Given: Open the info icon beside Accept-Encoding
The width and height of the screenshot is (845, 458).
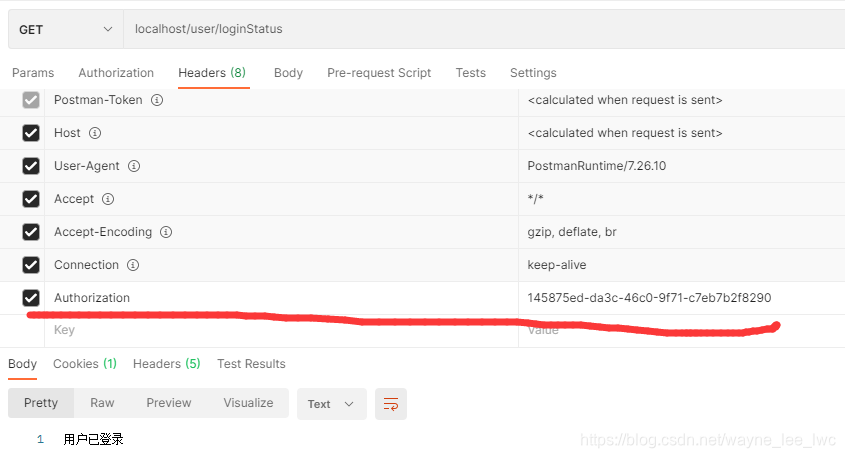Looking at the screenshot, I should click(x=166, y=232).
